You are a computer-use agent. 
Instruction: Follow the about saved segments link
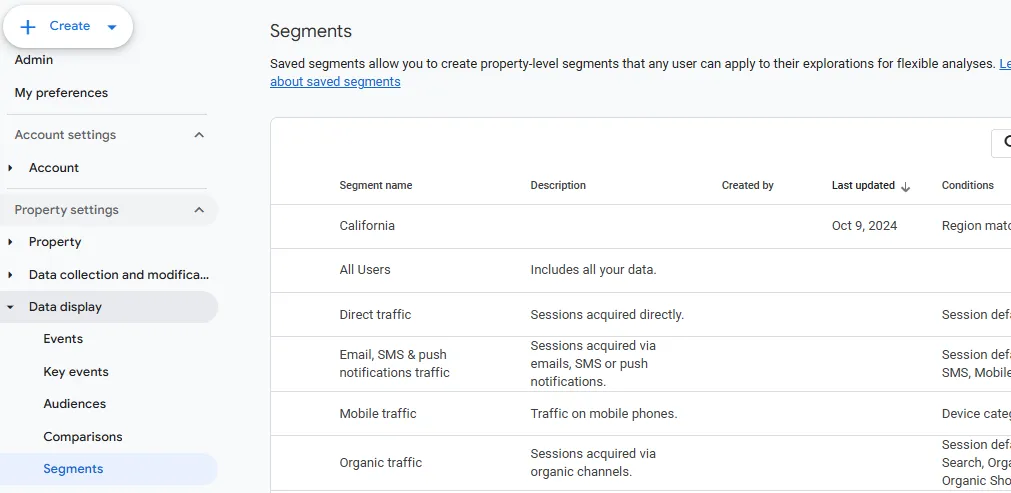point(335,82)
